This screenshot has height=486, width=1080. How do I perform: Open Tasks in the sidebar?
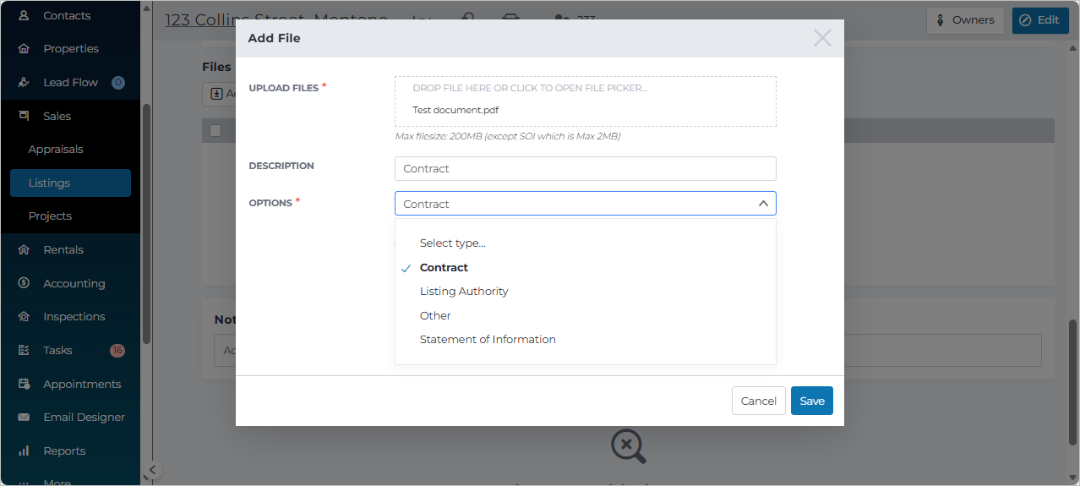tap(58, 350)
